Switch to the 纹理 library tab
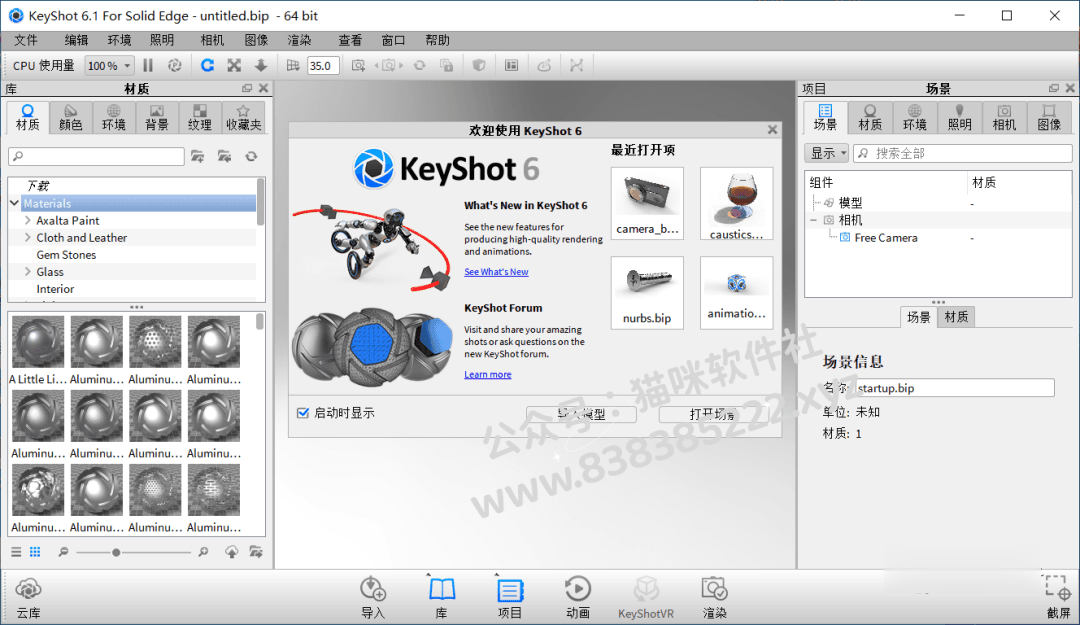 [x=200, y=117]
